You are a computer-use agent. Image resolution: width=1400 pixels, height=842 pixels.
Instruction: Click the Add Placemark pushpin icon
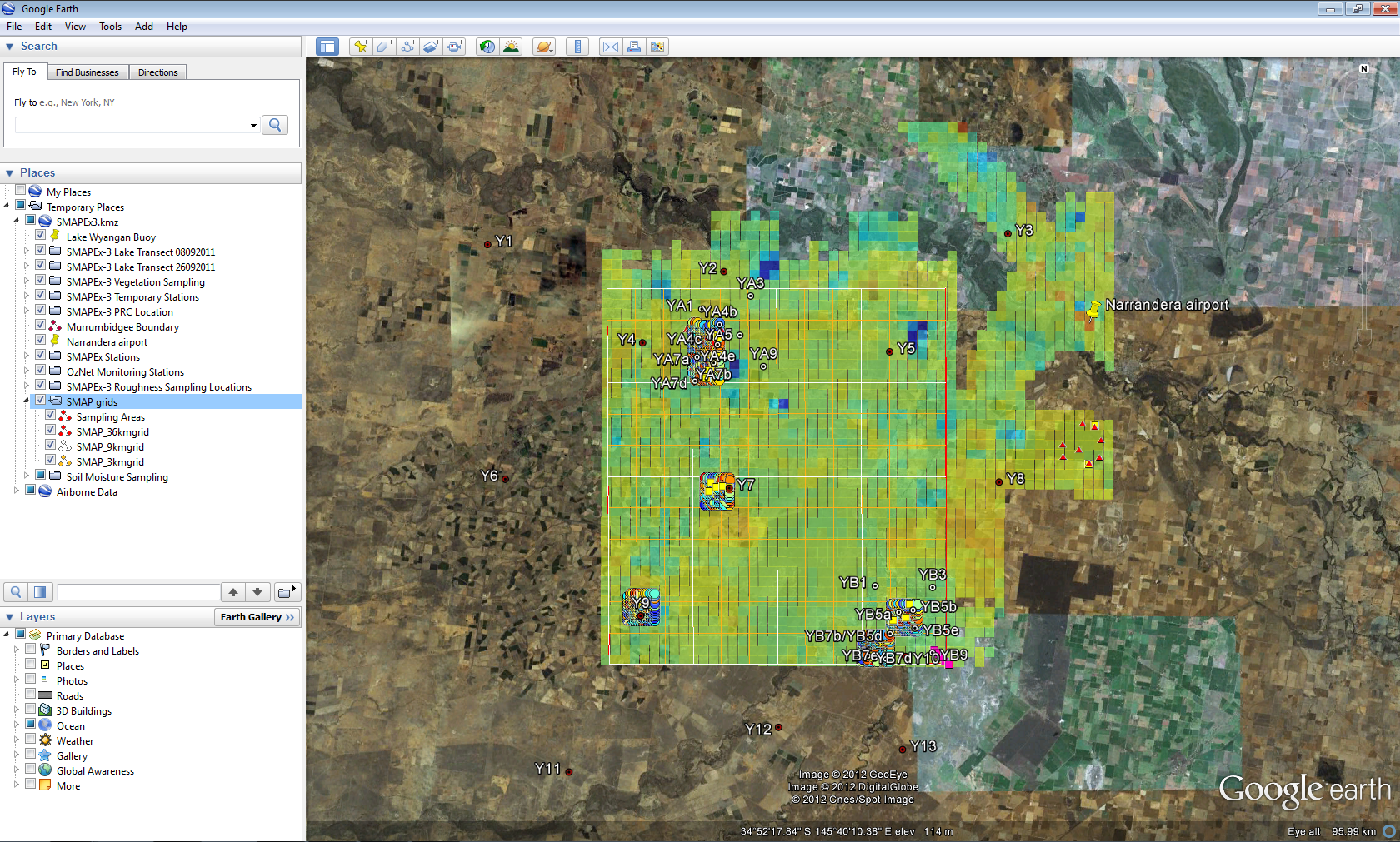[360, 47]
